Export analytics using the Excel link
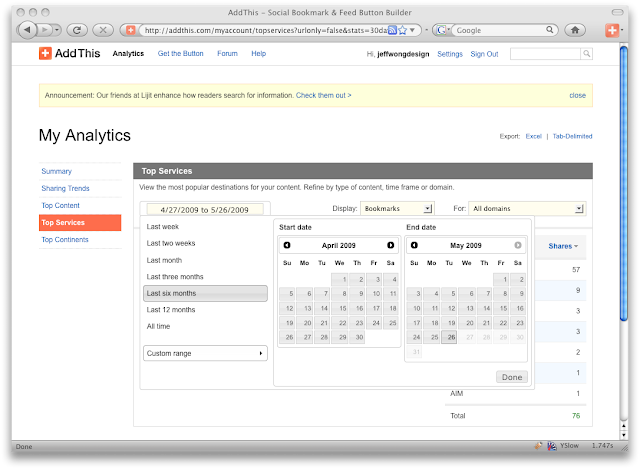Viewport: 640px width, 469px height. pyautogui.click(x=534, y=135)
